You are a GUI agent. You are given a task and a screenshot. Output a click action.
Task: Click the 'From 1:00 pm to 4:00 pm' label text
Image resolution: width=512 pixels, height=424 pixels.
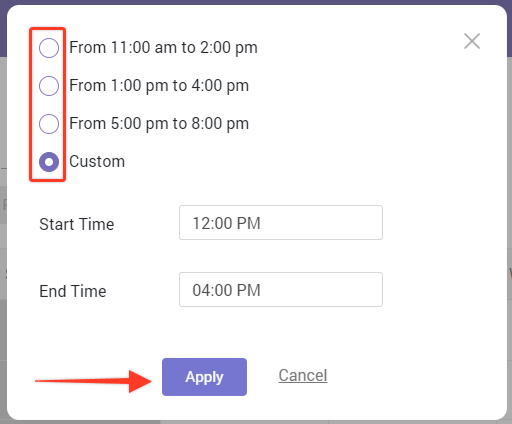[x=159, y=86]
